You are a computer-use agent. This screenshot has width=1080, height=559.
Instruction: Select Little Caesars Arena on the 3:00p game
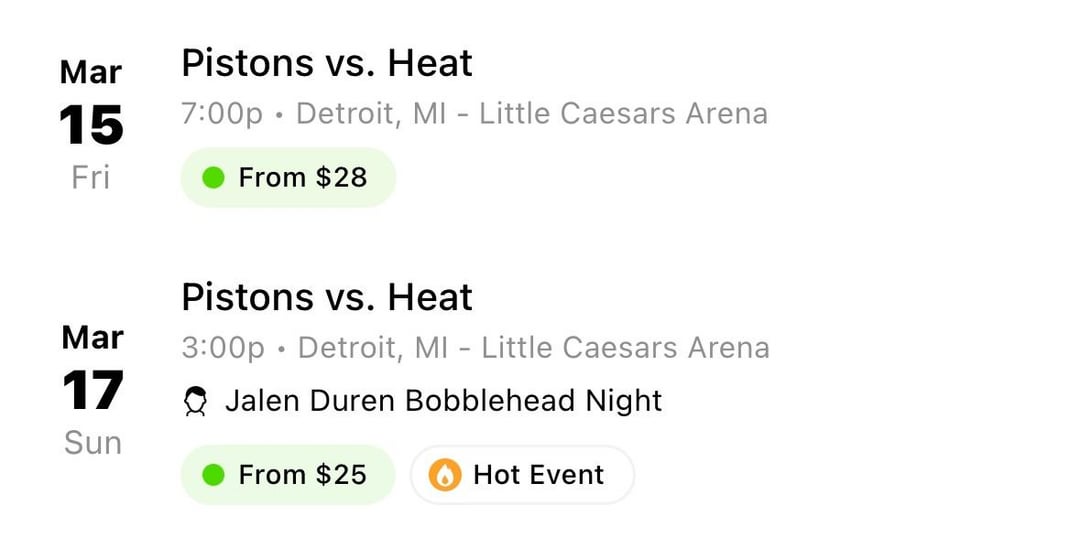pos(625,348)
